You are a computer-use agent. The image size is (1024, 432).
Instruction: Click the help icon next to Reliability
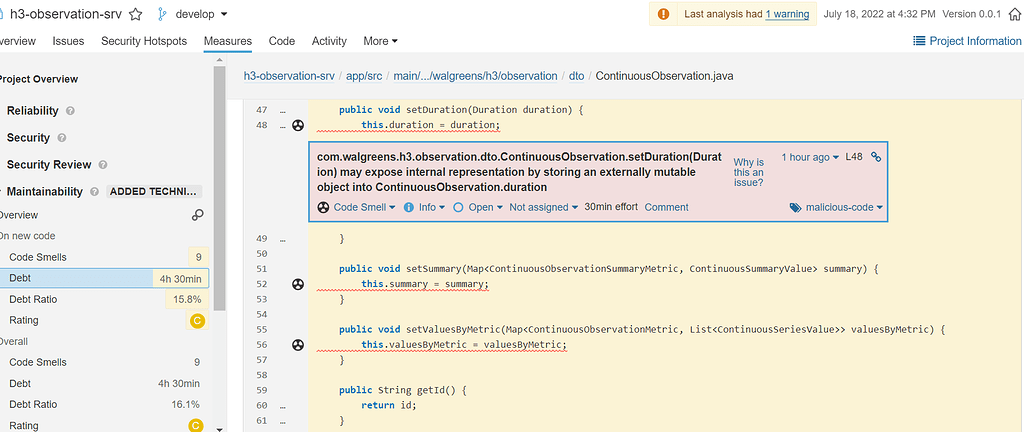click(x=70, y=111)
